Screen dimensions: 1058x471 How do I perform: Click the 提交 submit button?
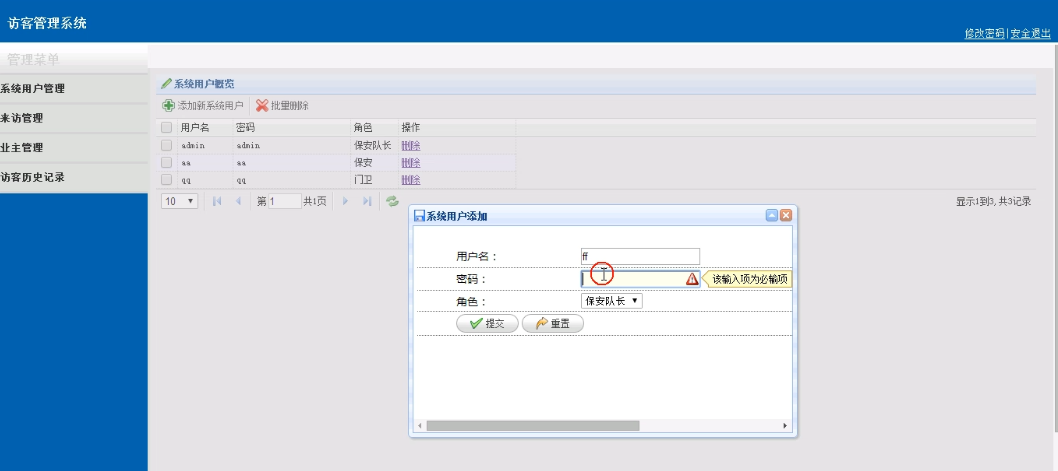(487, 324)
